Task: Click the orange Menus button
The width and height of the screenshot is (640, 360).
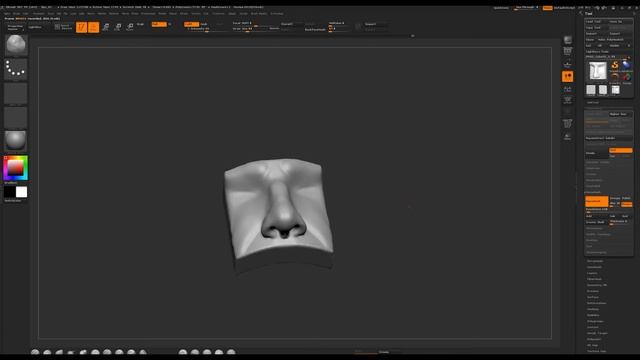Action: click(x=547, y=8)
